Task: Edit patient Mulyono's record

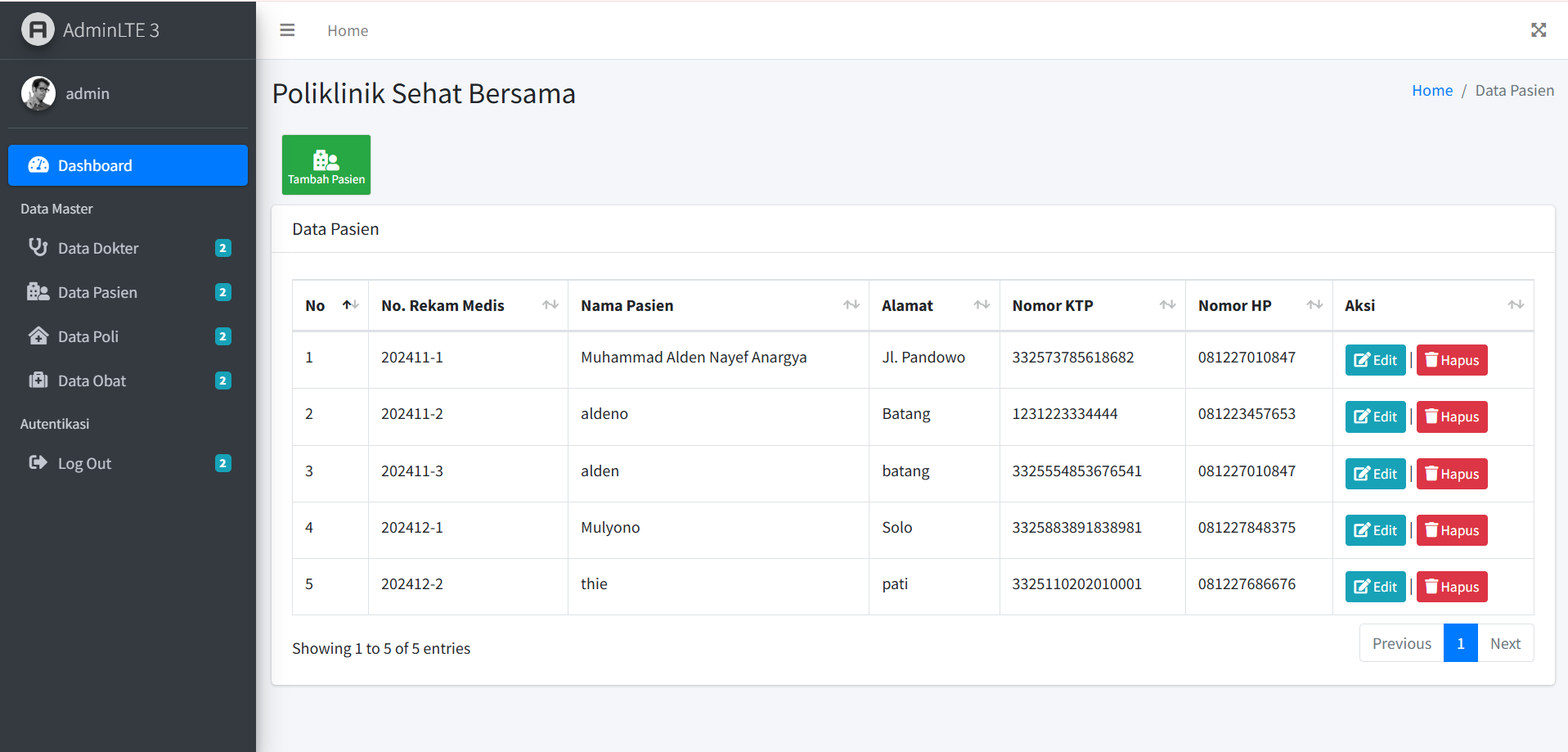Action: click(1375, 530)
